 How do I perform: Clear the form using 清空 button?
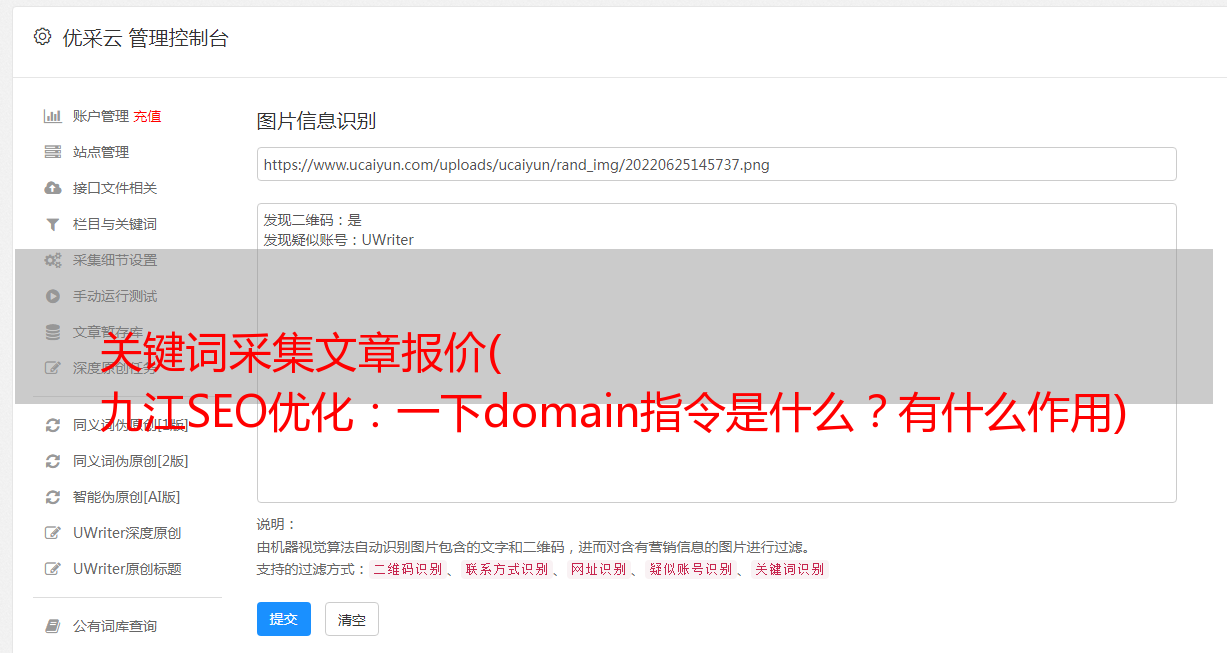coord(352,619)
